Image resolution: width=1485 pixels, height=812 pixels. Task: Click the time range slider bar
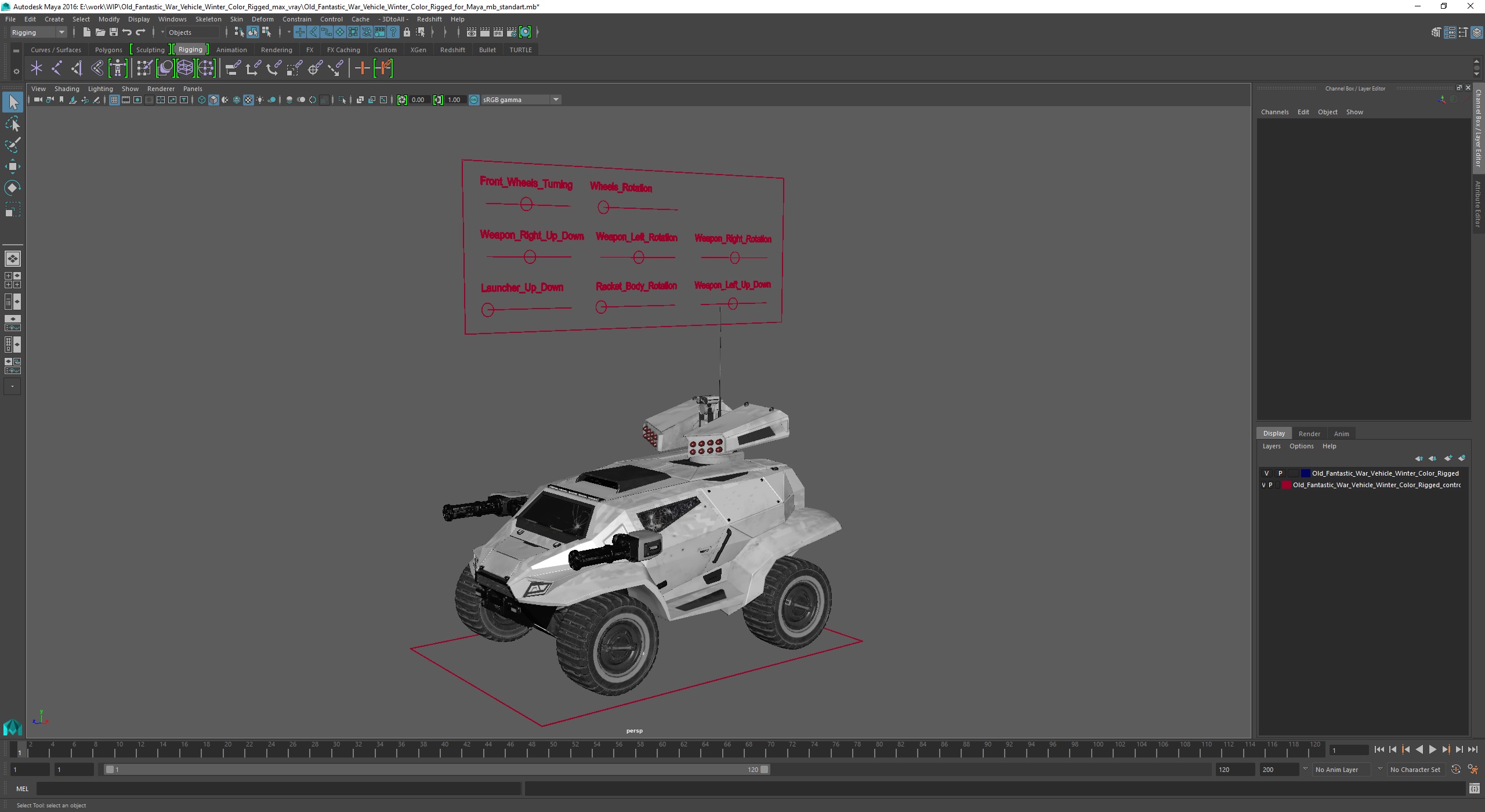pyautogui.click(x=437, y=770)
